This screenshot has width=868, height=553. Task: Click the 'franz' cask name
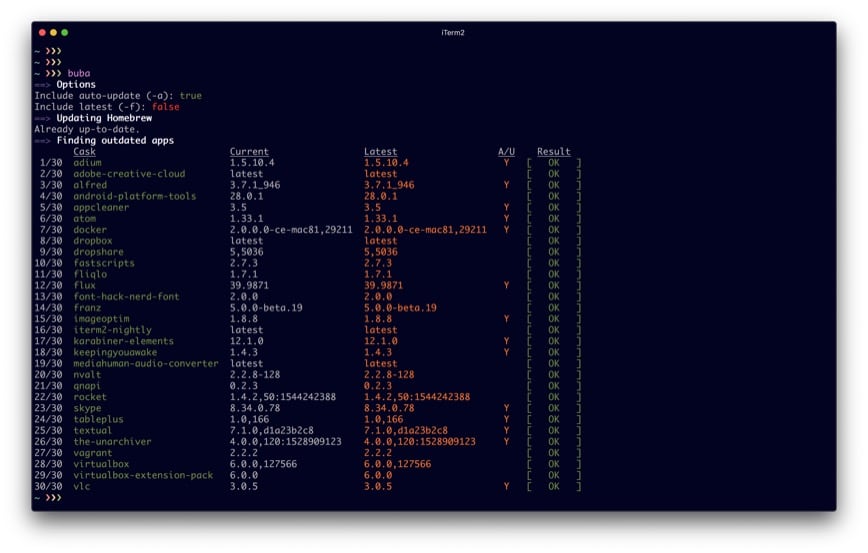87,308
